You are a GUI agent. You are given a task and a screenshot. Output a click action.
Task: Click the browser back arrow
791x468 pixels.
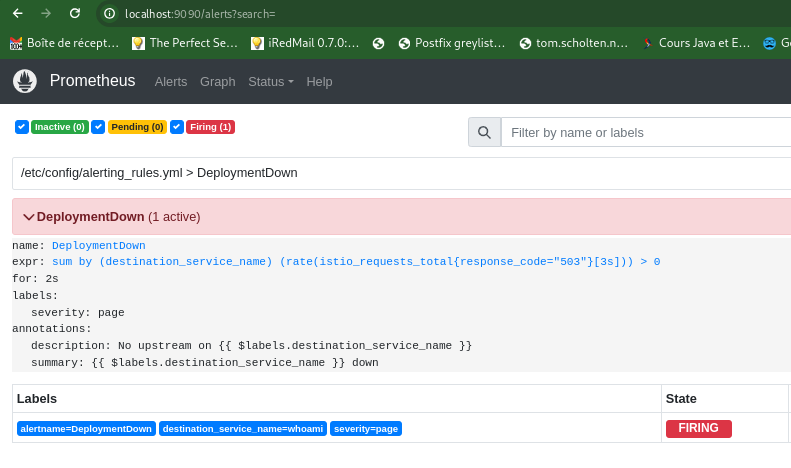click(17, 13)
